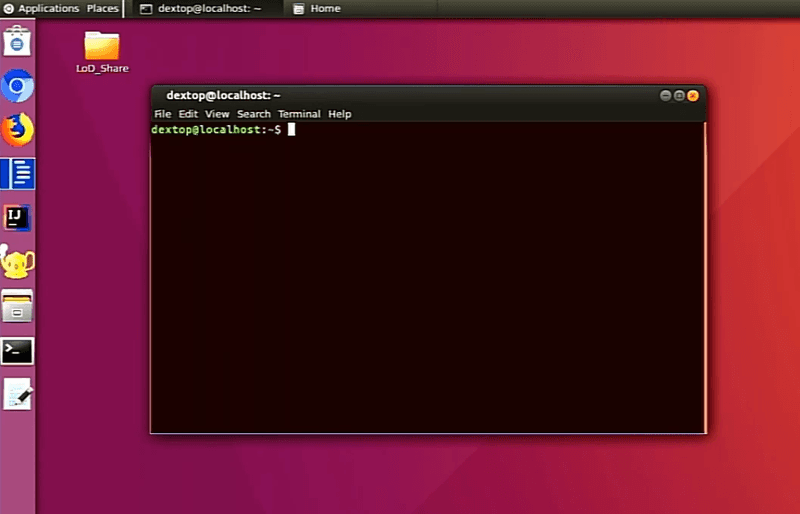This screenshot has width=800, height=514.
Task: Minimize the terminal window
Action: point(665,95)
